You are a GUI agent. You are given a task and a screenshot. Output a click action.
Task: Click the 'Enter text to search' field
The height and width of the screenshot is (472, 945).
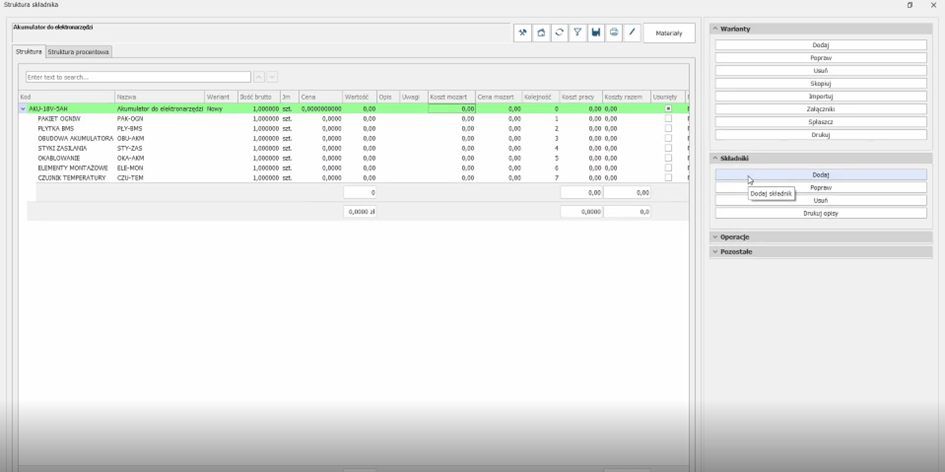pyautogui.click(x=138, y=77)
